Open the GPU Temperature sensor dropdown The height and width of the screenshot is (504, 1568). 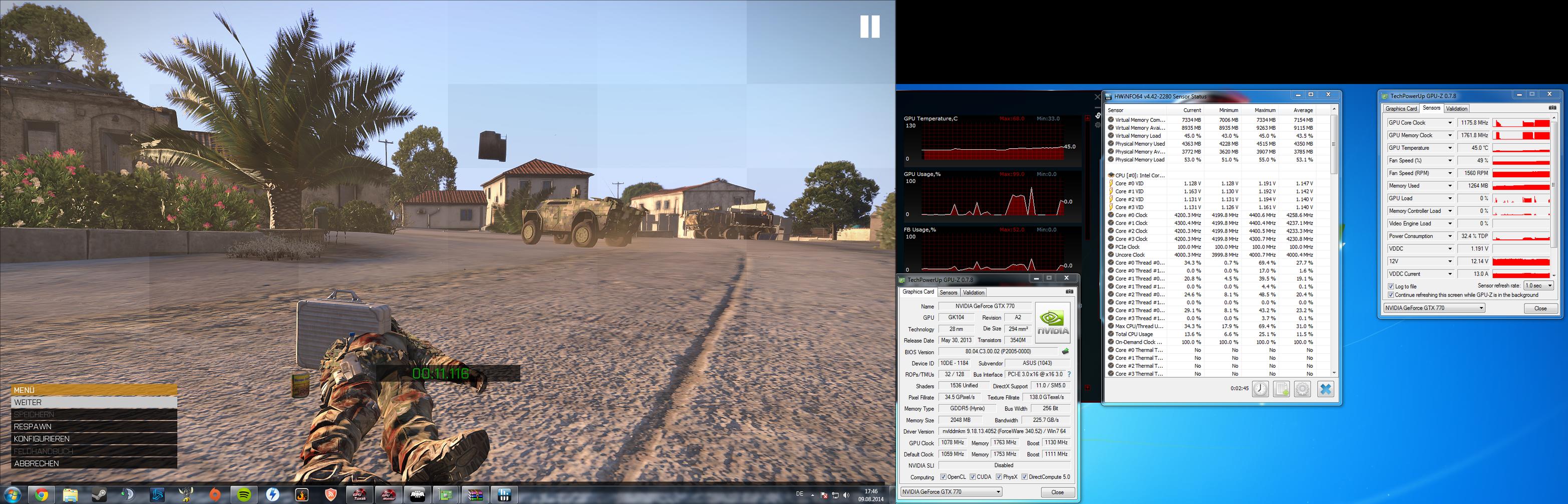tap(1449, 148)
